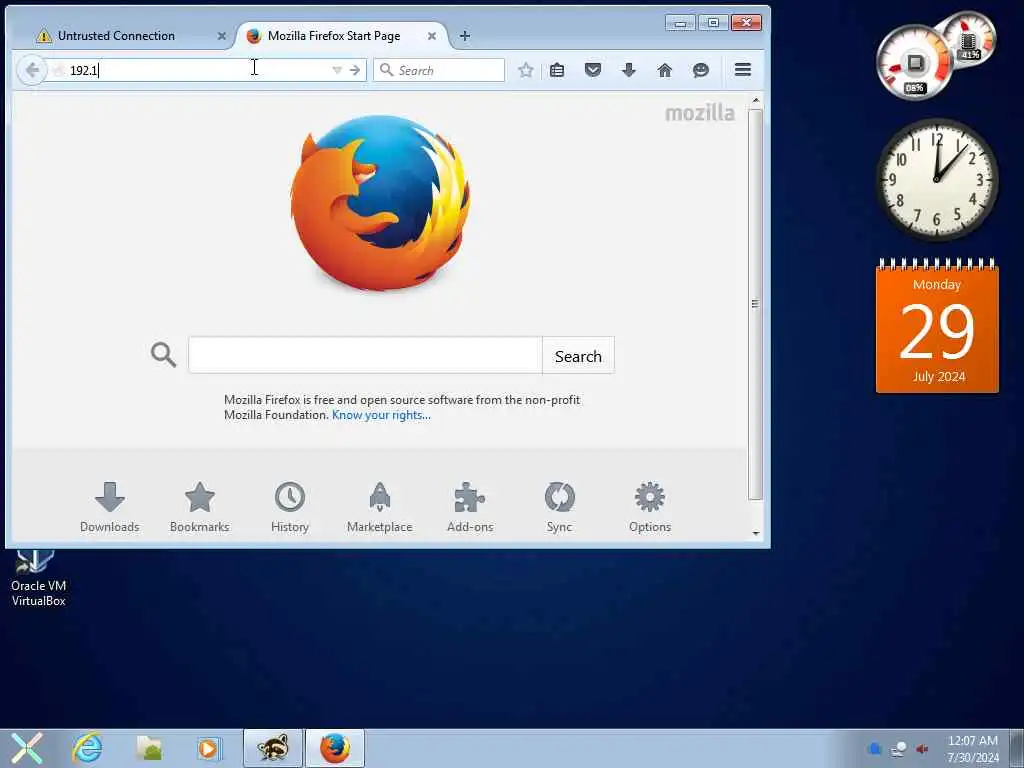Open History clock shortcut
Image resolution: width=1024 pixels, height=768 pixels.
tap(289, 507)
